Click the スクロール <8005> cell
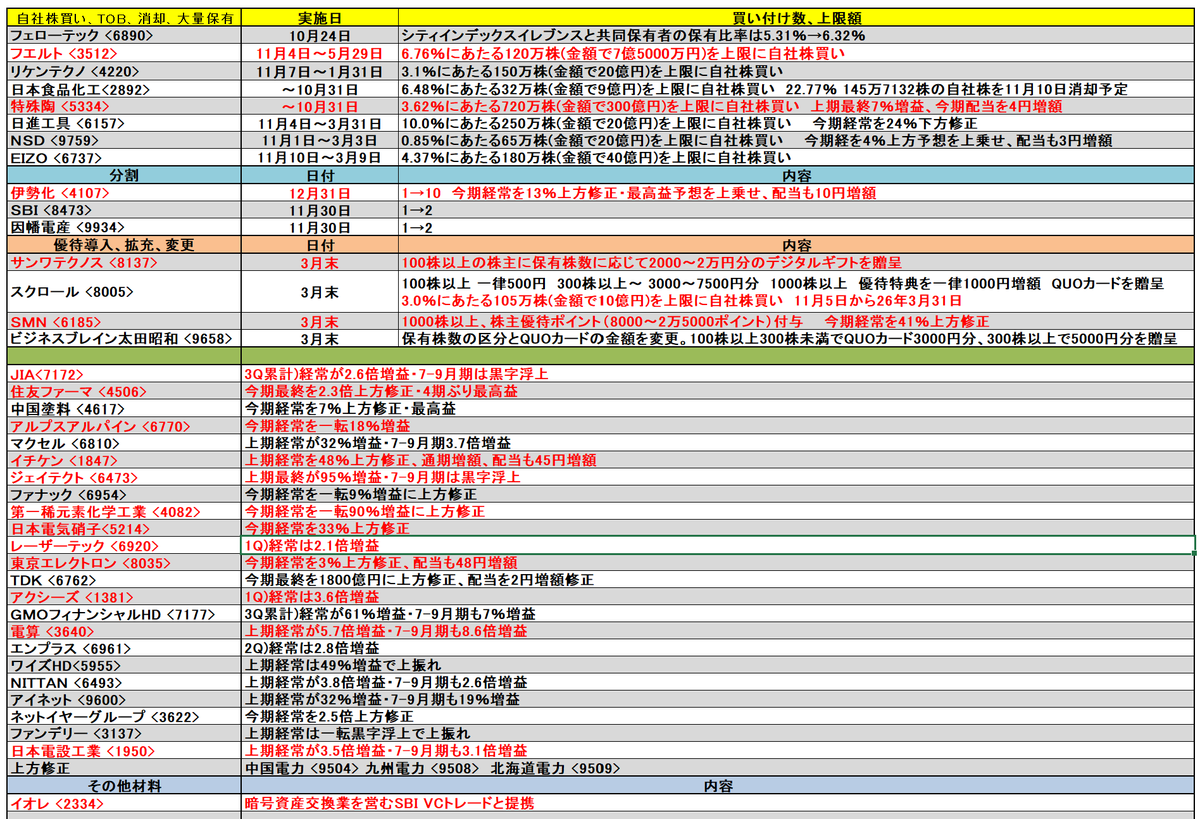1200x819 pixels. coord(124,291)
